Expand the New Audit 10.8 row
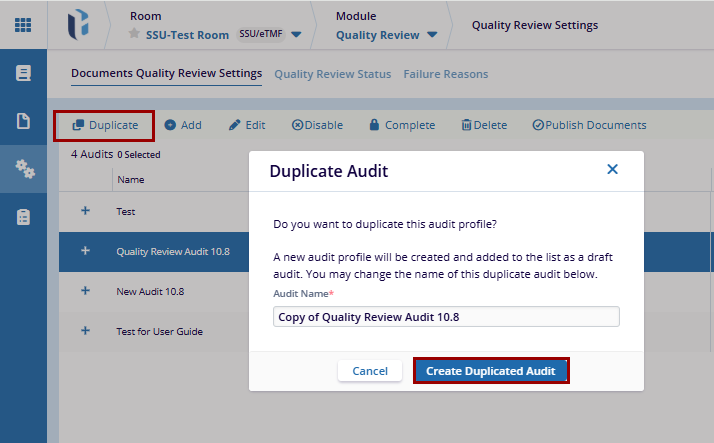Screen dimensions: 714x443 85,291
